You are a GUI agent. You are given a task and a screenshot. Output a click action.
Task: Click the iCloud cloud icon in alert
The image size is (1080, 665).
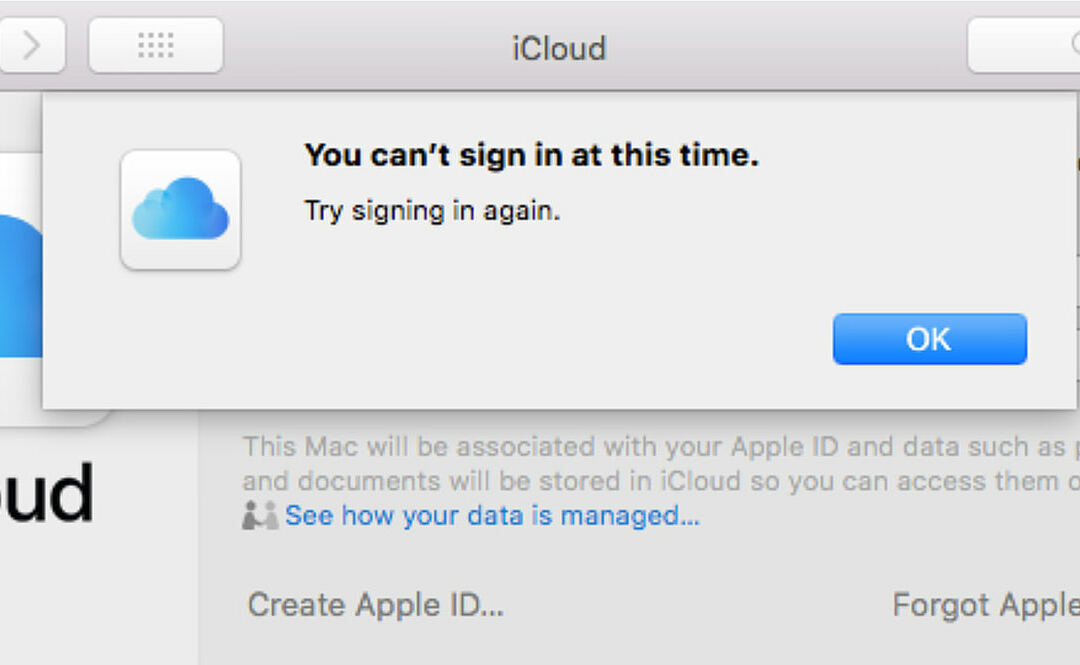180,209
